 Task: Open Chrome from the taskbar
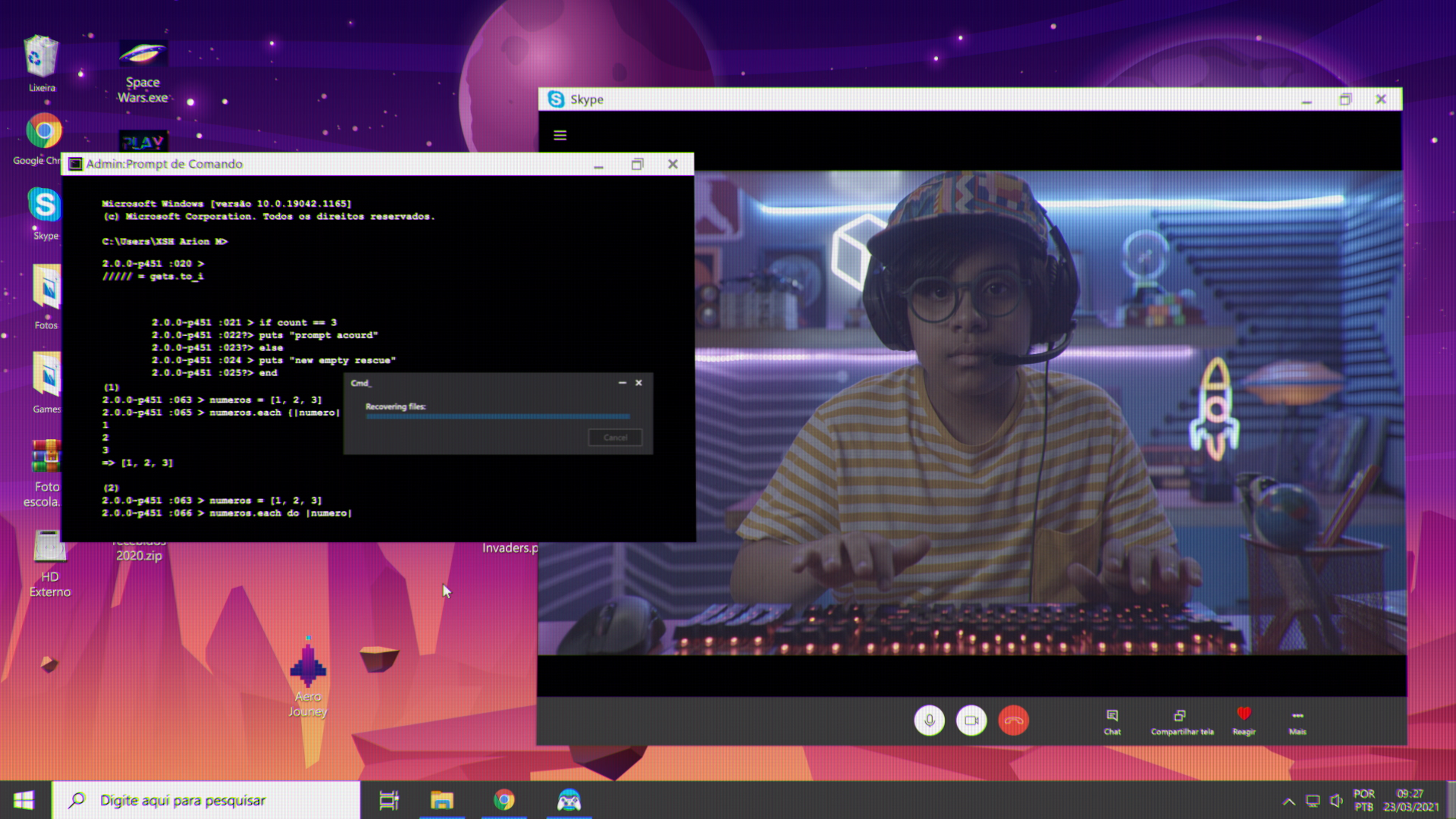504,800
